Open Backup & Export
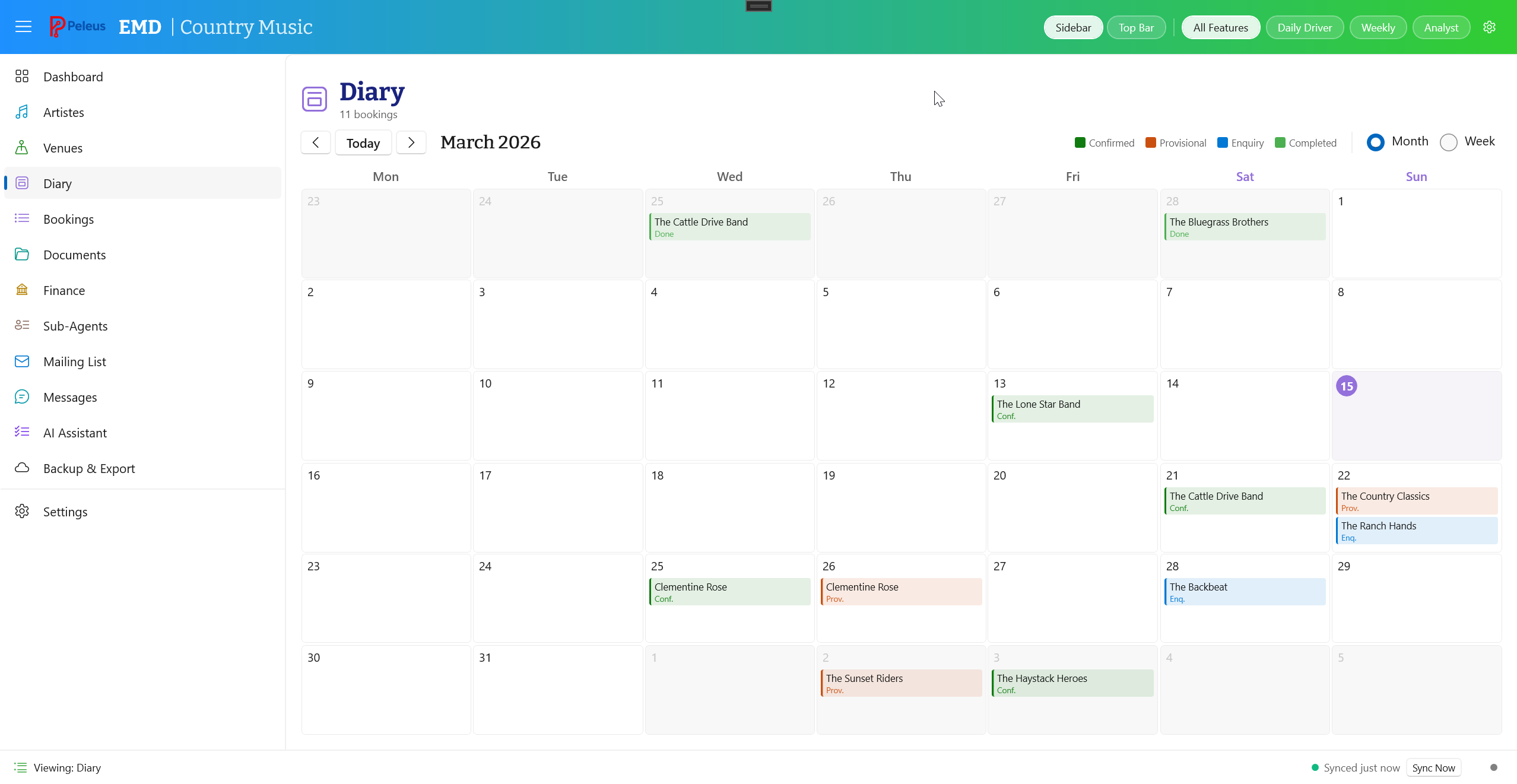The width and height of the screenshot is (1517, 784). coord(90,468)
